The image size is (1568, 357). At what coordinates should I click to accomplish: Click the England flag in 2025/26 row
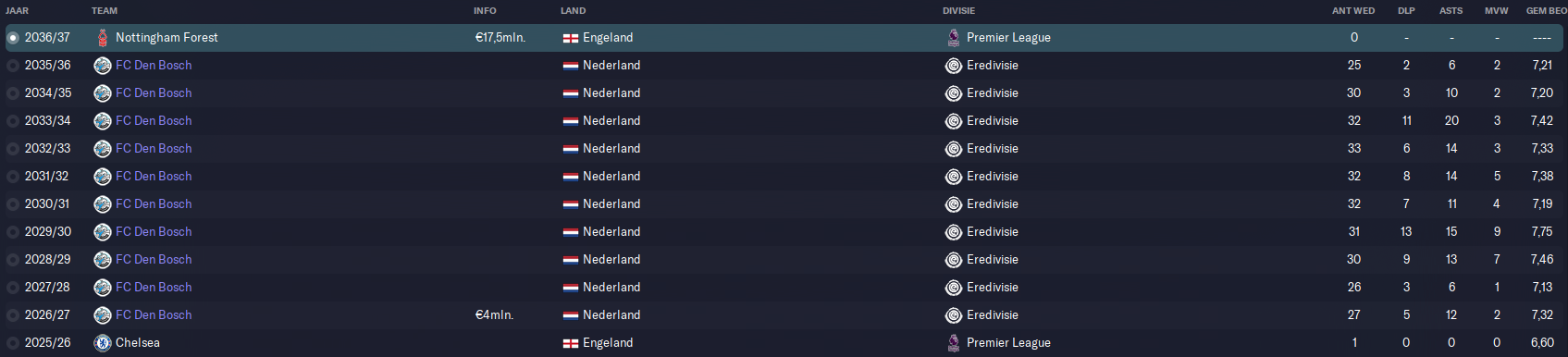[x=571, y=343]
